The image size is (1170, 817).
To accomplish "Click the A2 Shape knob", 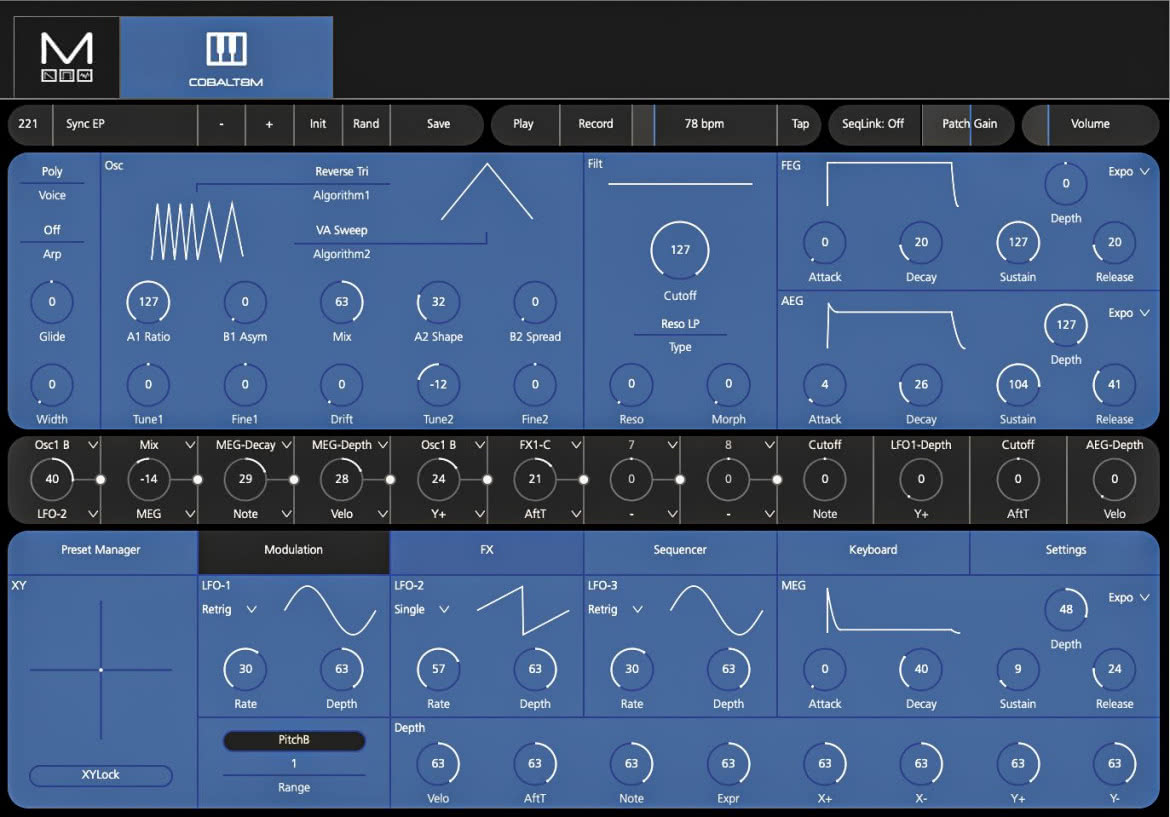I will click(438, 302).
